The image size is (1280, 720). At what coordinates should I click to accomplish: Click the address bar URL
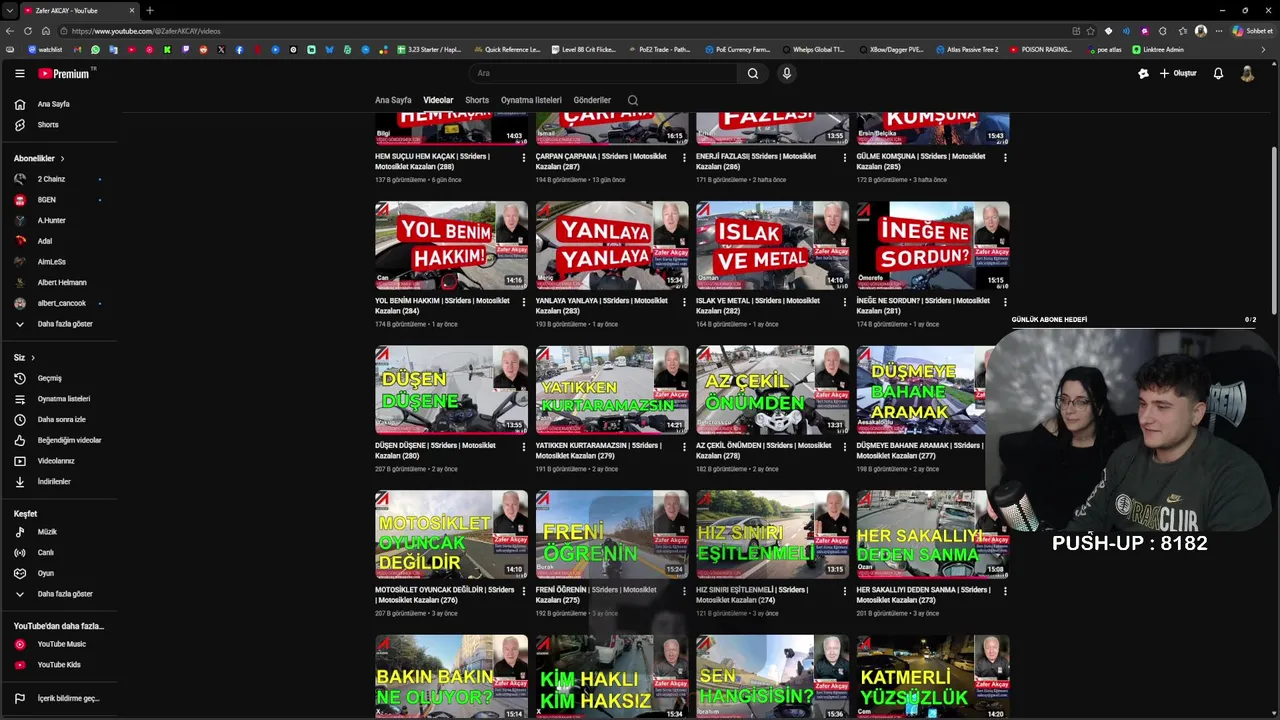click(x=146, y=31)
